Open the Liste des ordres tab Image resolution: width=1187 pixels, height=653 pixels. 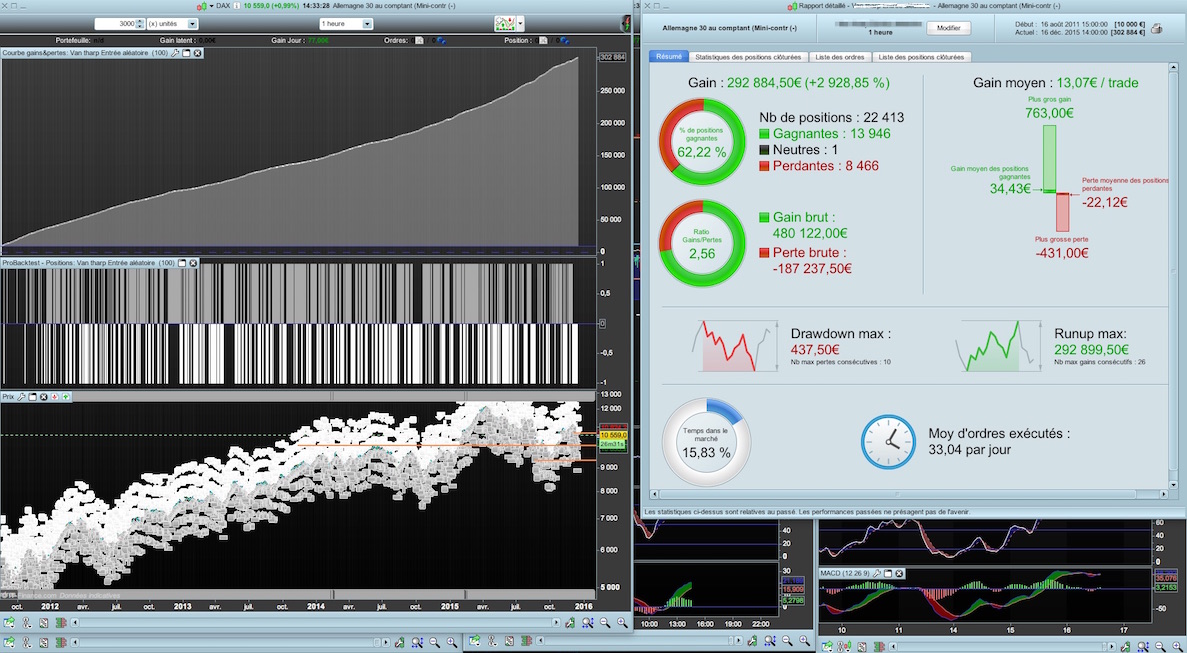(x=838, y=57)
